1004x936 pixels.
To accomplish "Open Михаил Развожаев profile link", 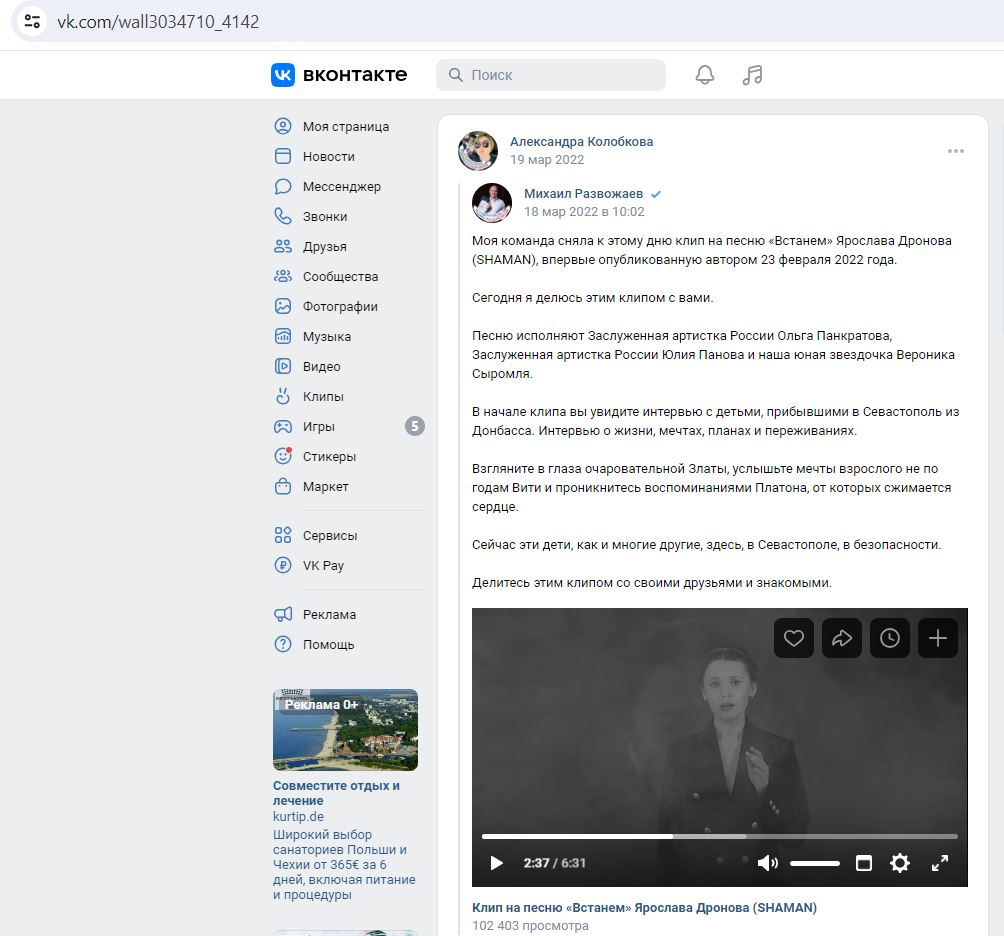I will pyautogui.click(x=583, y=193).
